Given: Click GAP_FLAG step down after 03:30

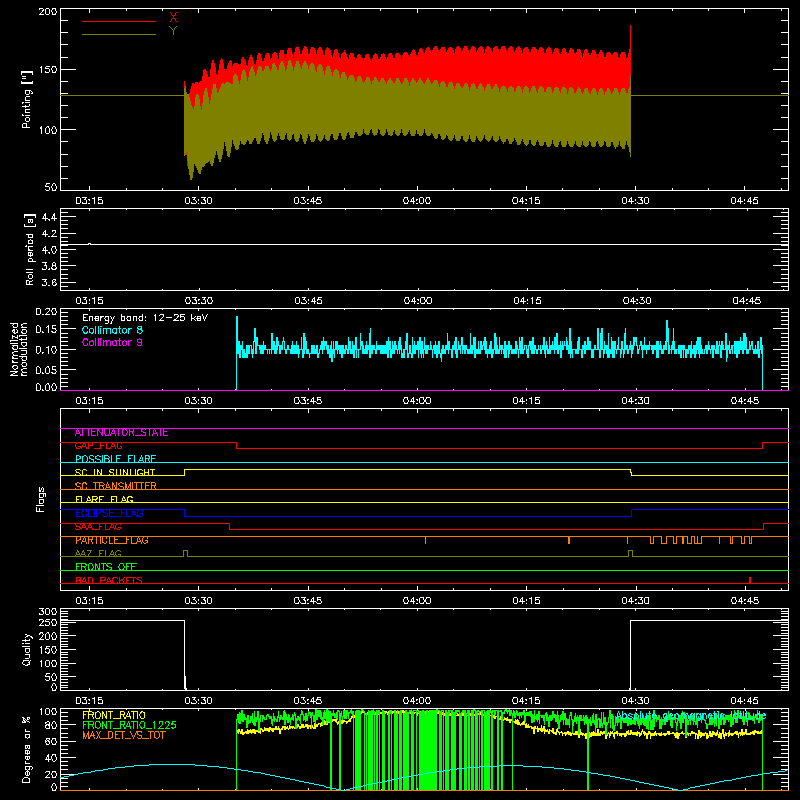Looking at the screenshot, I should pos(237,445).
